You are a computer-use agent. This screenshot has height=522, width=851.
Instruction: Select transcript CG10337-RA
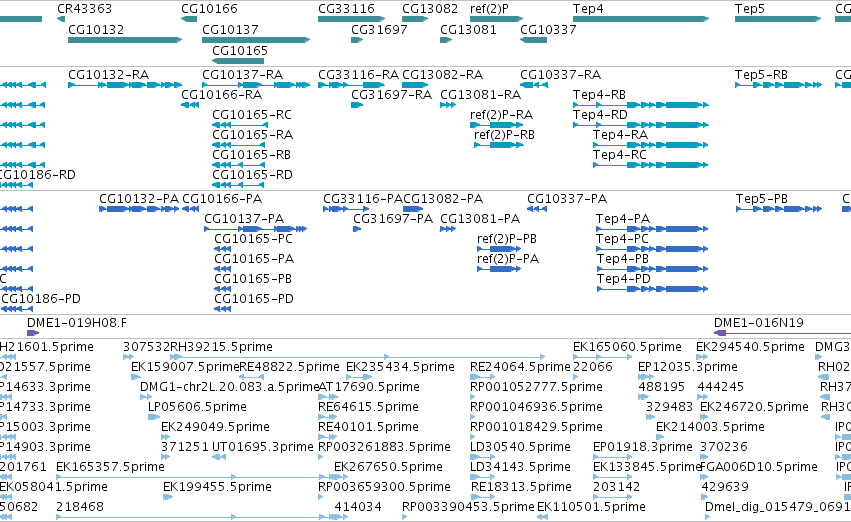(x=561, y=74)
